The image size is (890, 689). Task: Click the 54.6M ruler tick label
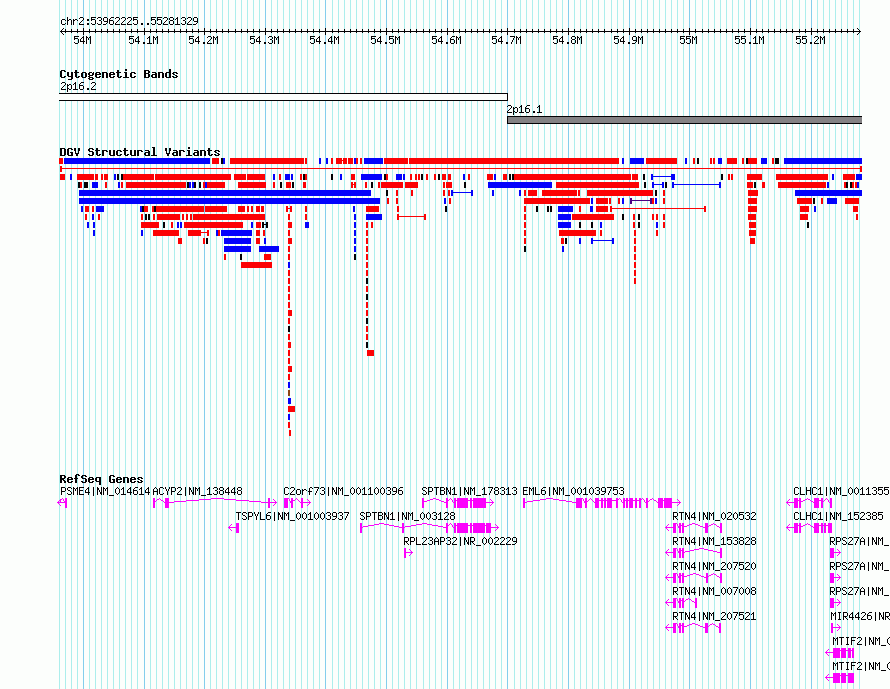(x=446, y=40)
